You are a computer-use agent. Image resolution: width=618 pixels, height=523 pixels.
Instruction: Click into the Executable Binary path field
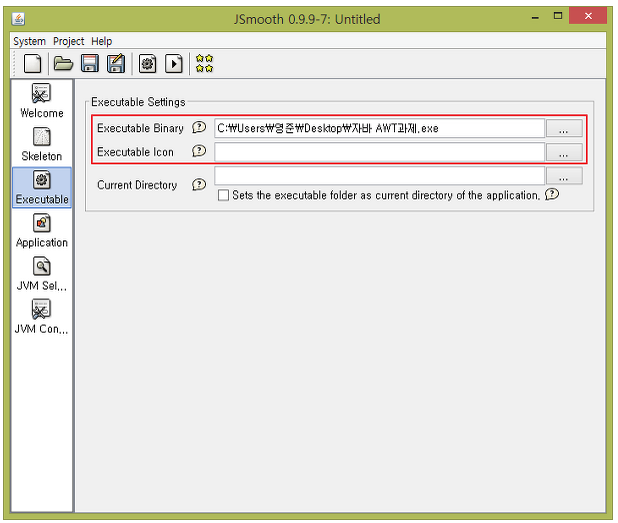coord(380,128)
